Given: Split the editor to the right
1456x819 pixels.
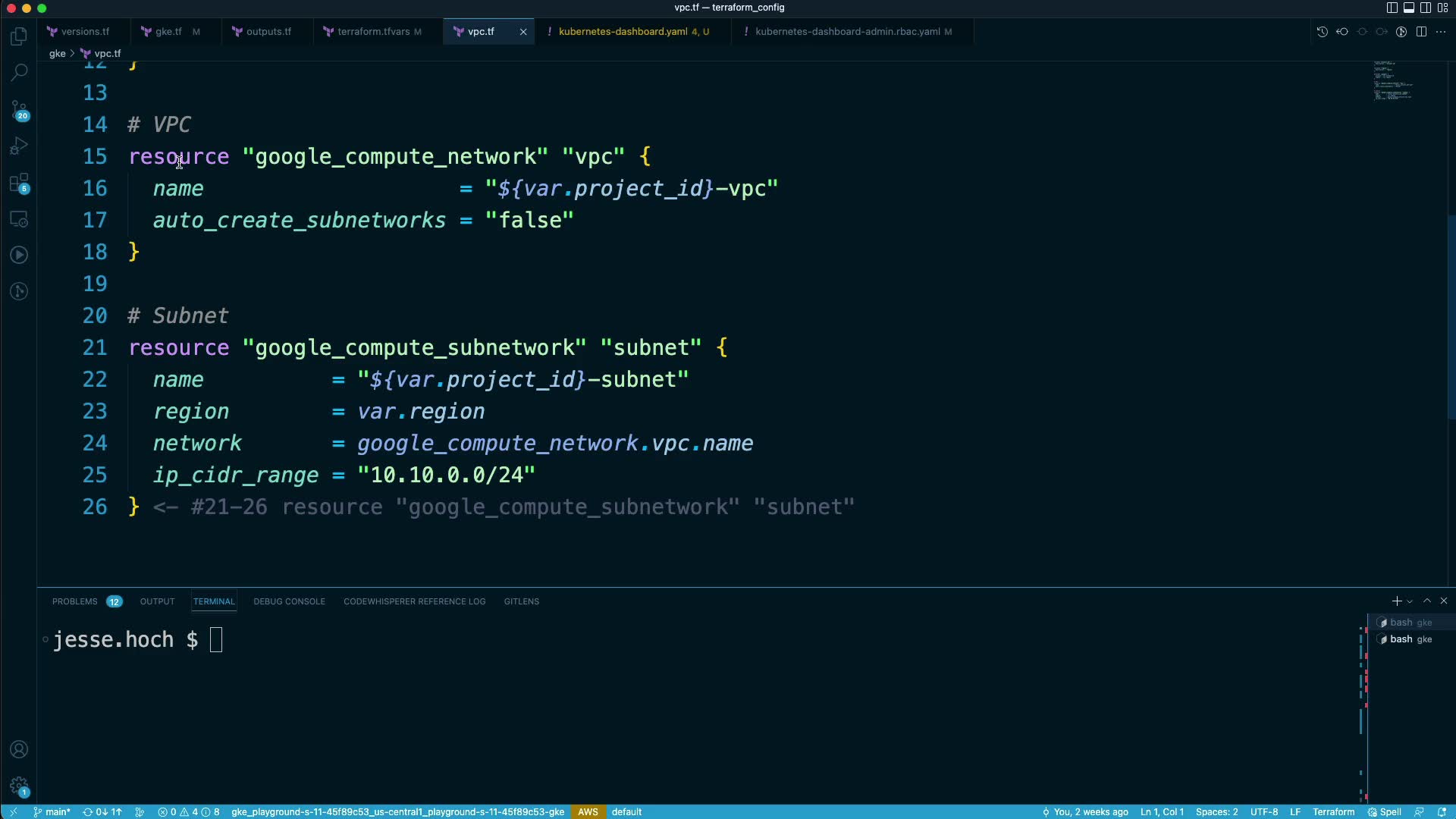Looking at the screenshot, I should pos(1421,32).
